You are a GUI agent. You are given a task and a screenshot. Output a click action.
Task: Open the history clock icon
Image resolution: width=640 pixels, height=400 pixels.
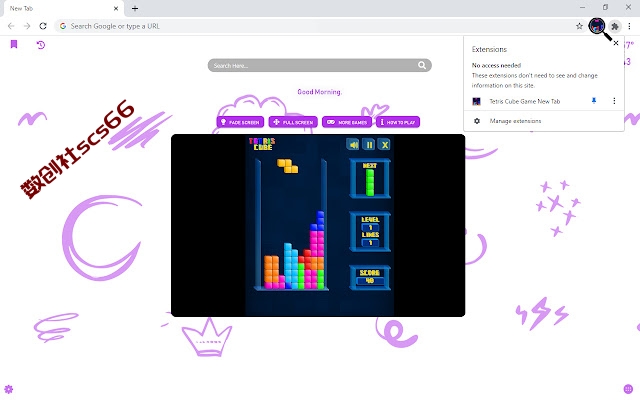coord(40,44)
